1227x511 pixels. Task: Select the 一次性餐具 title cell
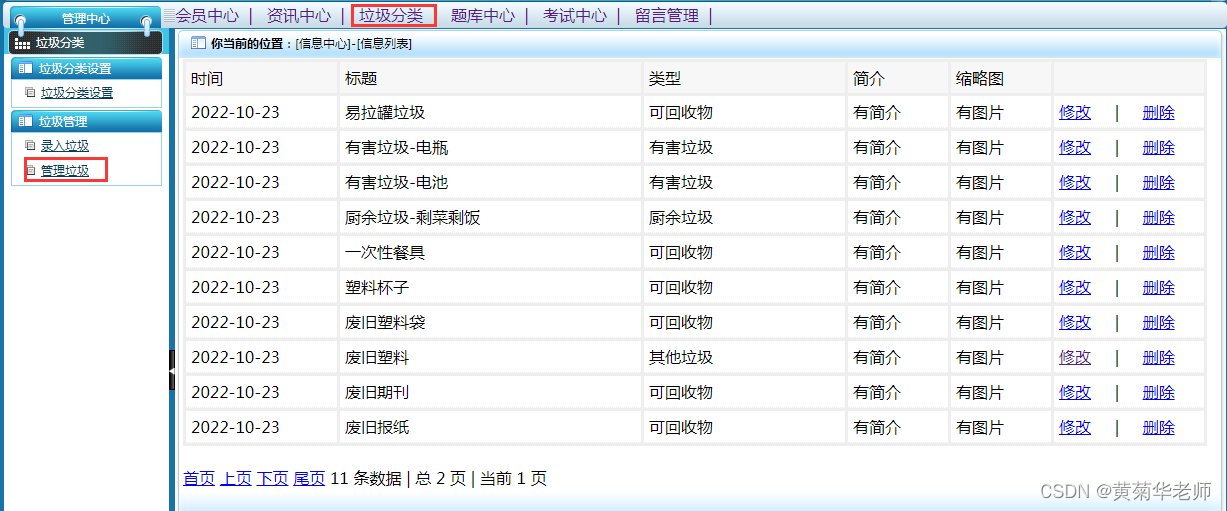491,253
